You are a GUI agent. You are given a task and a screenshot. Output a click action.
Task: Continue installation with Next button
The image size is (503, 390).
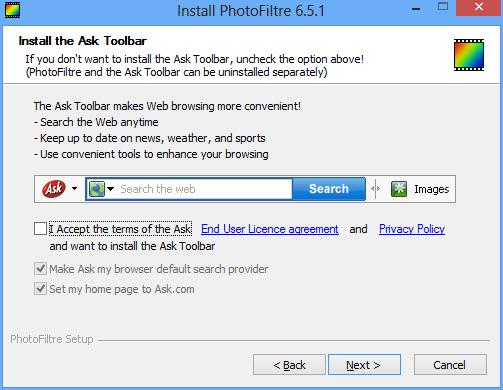364,365
